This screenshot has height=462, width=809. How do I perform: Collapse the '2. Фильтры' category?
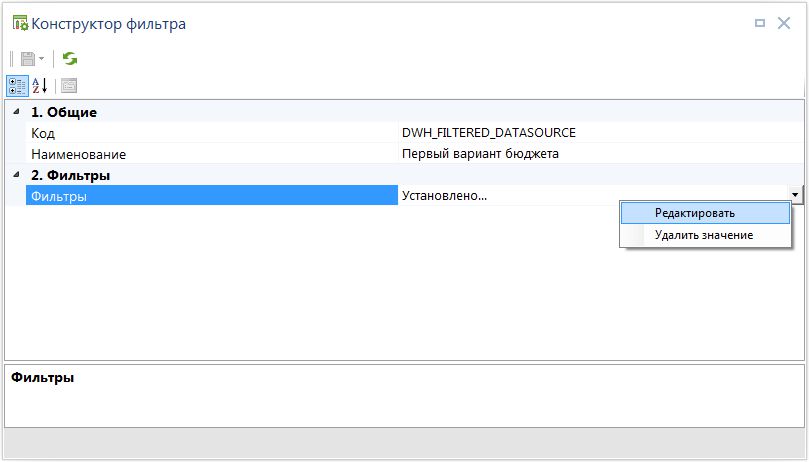[15, 175]
